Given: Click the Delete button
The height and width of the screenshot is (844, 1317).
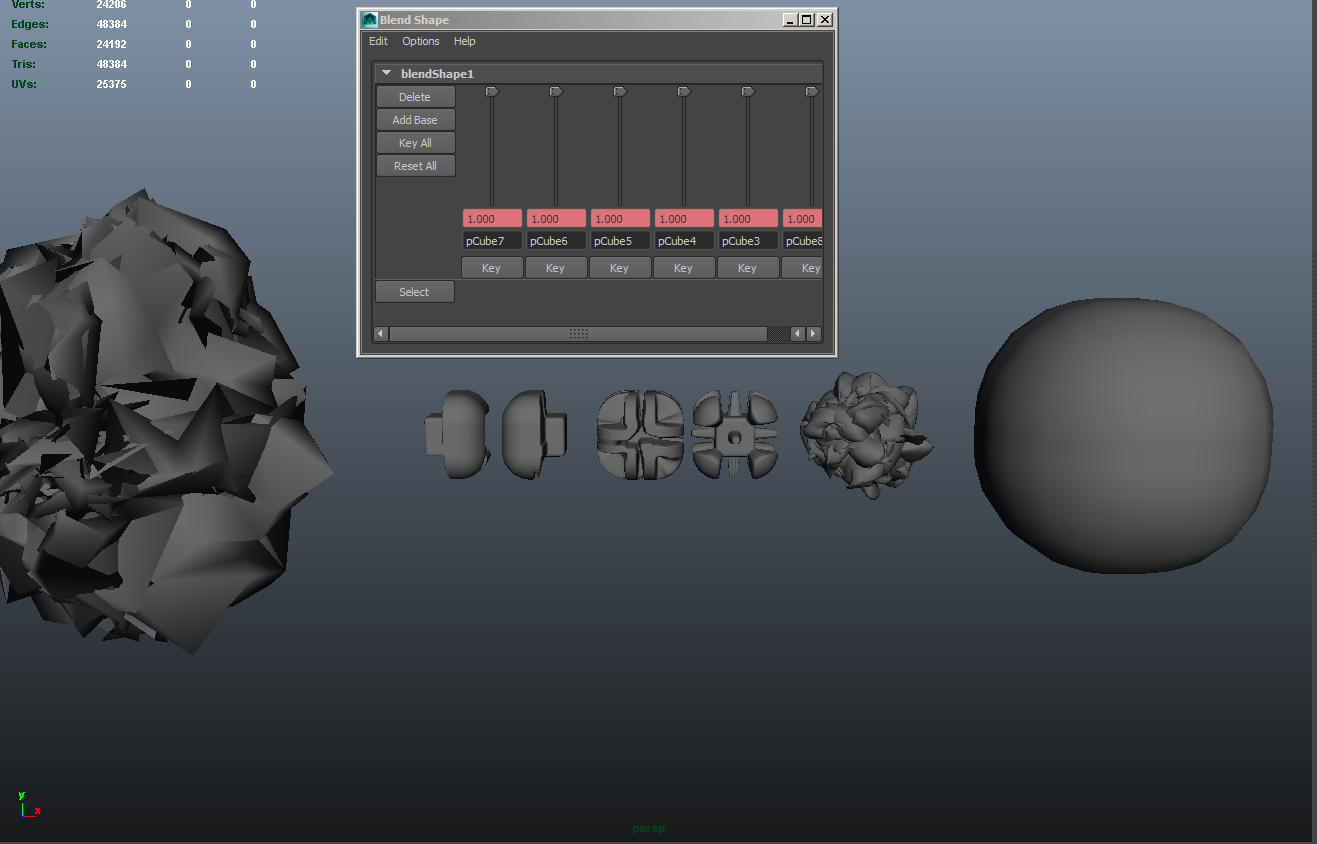Looking at the screenshot, I should (x=415, y=96).
